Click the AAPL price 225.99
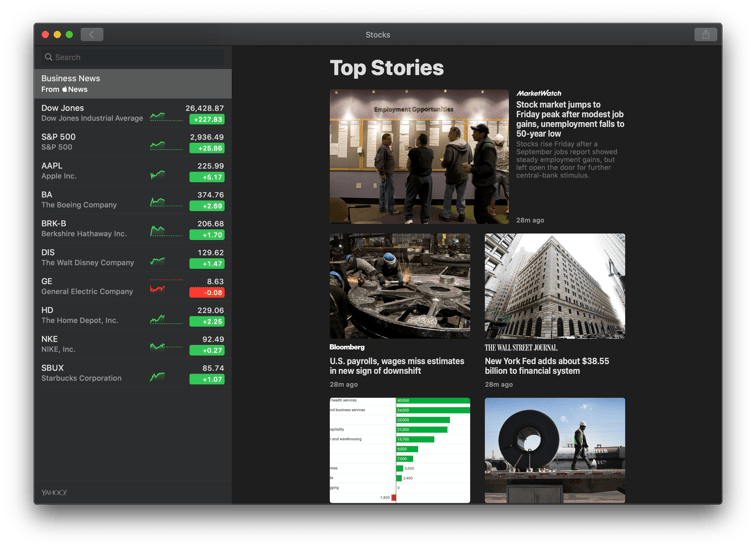The height and width of the screenshot is (549, 756). (x=211, y=166)
